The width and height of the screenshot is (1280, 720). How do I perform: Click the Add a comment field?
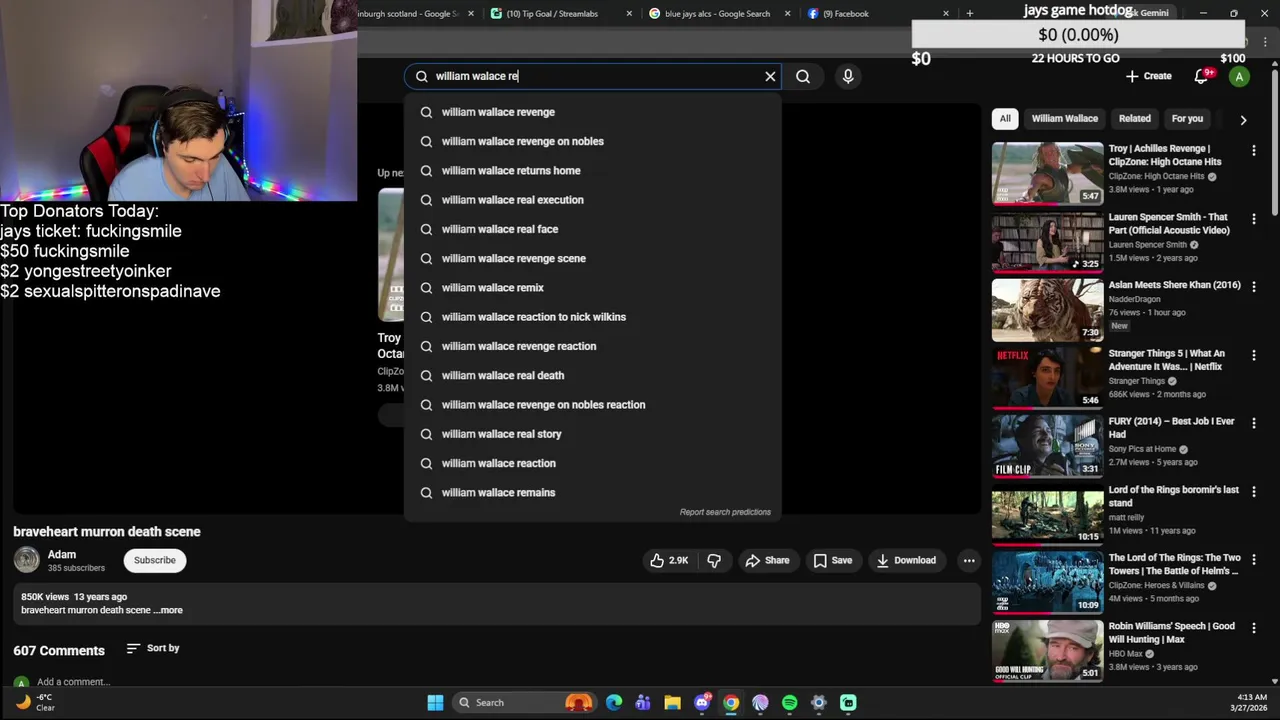[x=74, y=682]
